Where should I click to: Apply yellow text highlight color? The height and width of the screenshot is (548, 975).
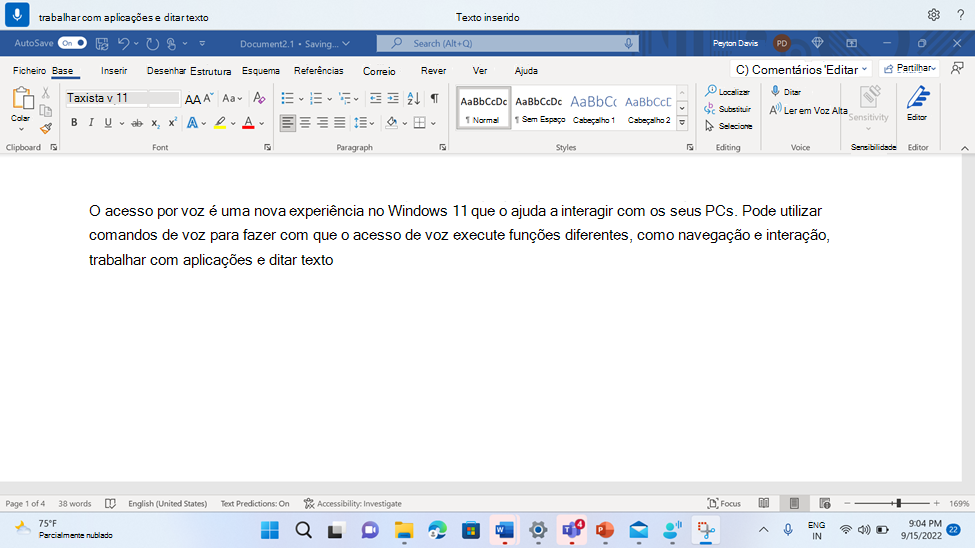220,123
